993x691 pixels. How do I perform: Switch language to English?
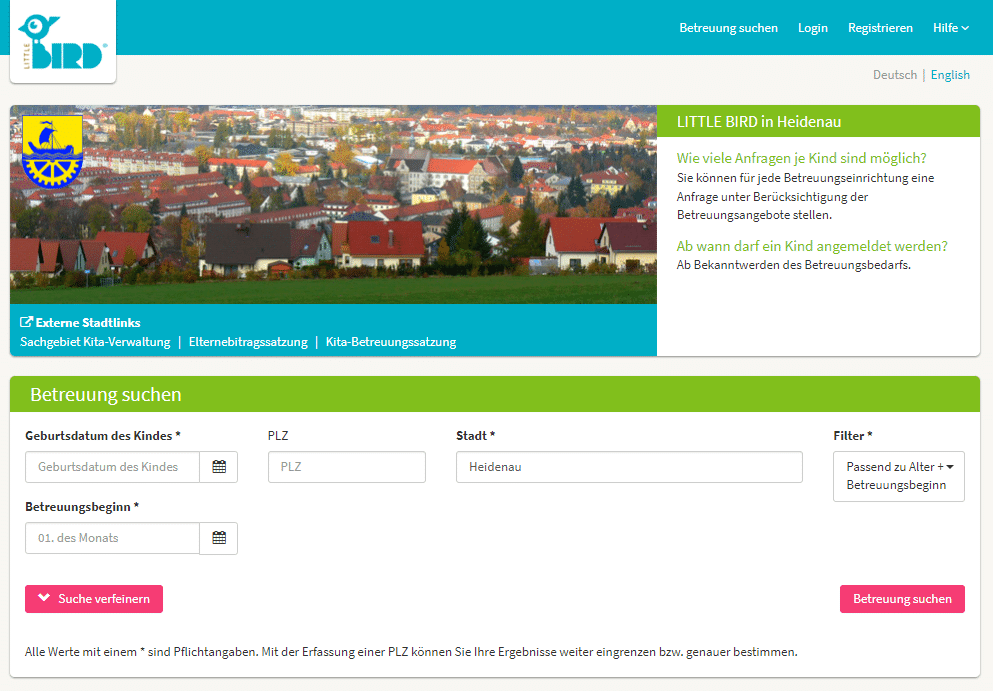pos(950,75)
